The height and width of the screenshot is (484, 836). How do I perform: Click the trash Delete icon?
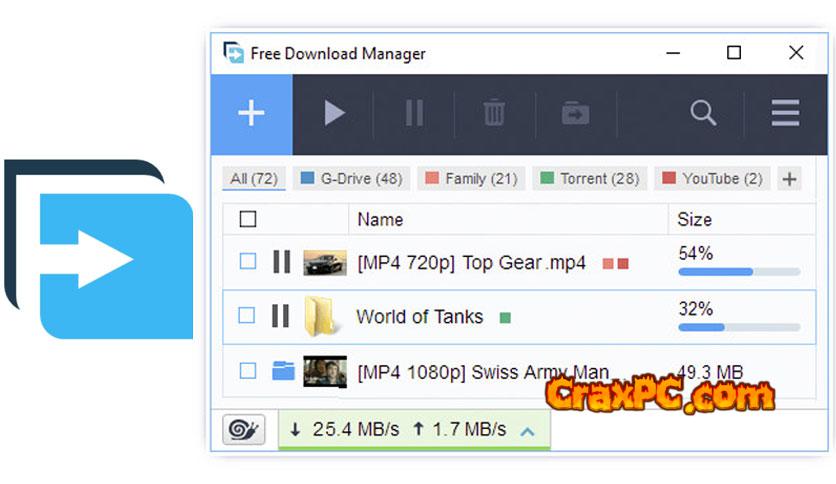pyautogui.click(x=494, y=114)
